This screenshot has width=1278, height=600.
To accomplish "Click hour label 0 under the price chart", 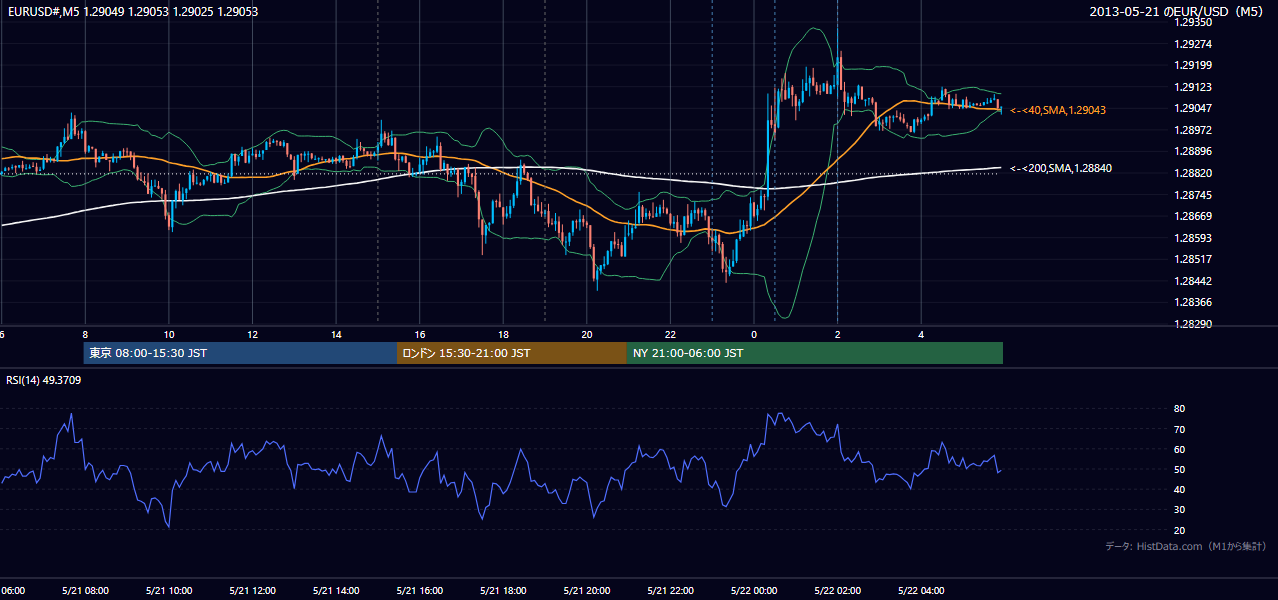I will click(x=754, y=335).
